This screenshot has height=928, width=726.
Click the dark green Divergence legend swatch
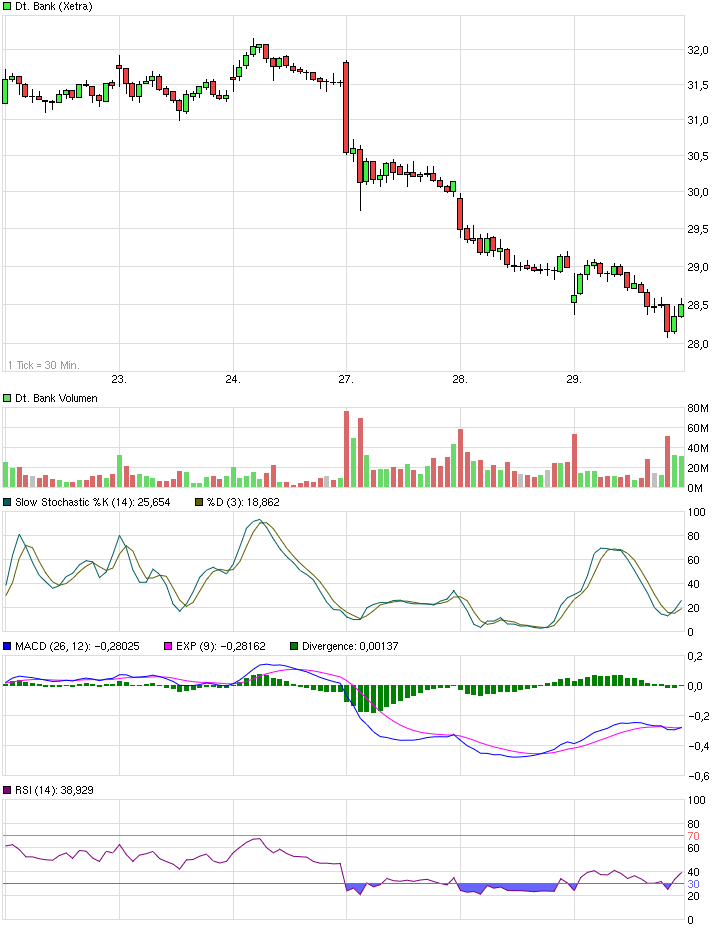[294, 646]
